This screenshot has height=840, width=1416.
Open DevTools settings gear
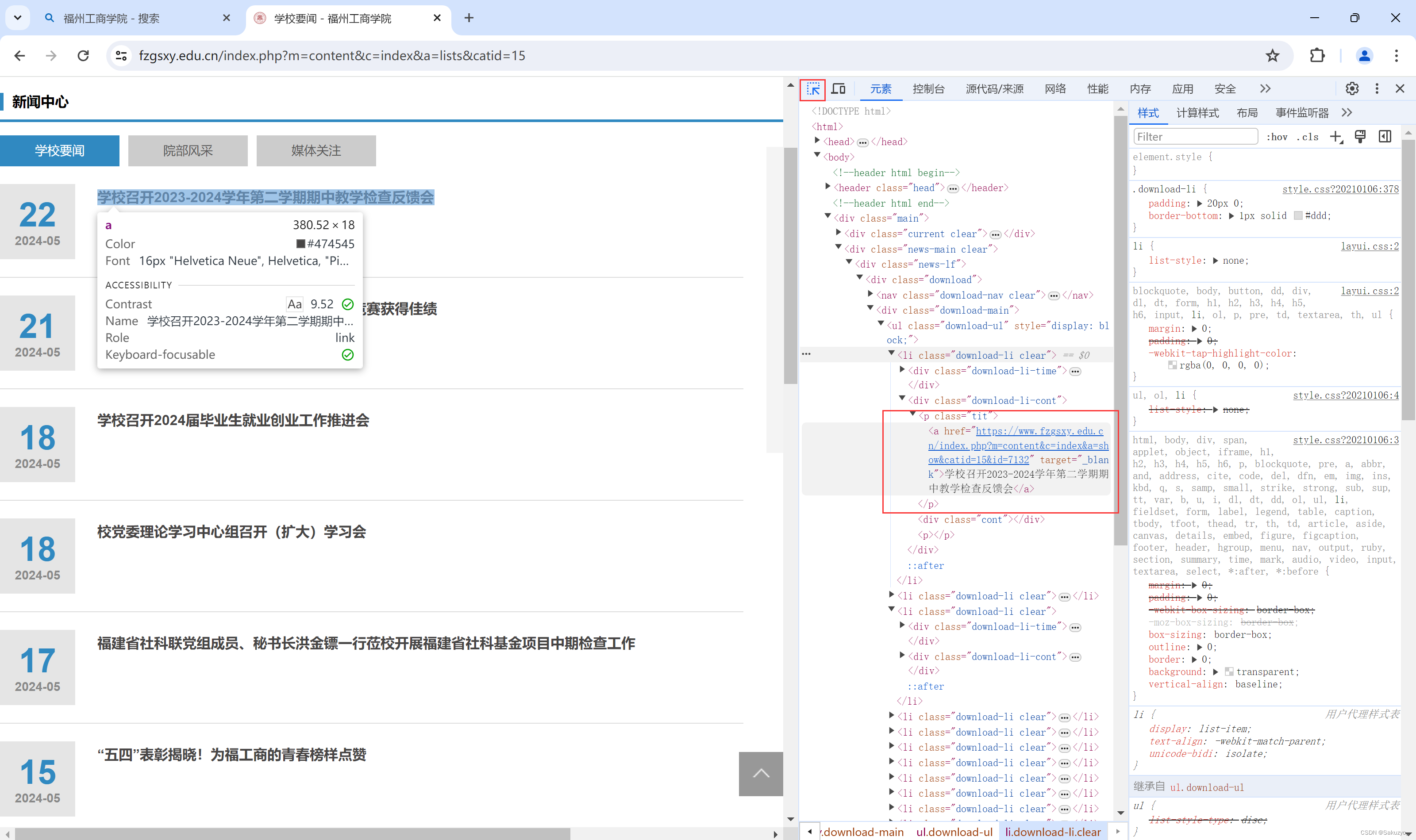pyautogui.click(x=1352, y=89)
